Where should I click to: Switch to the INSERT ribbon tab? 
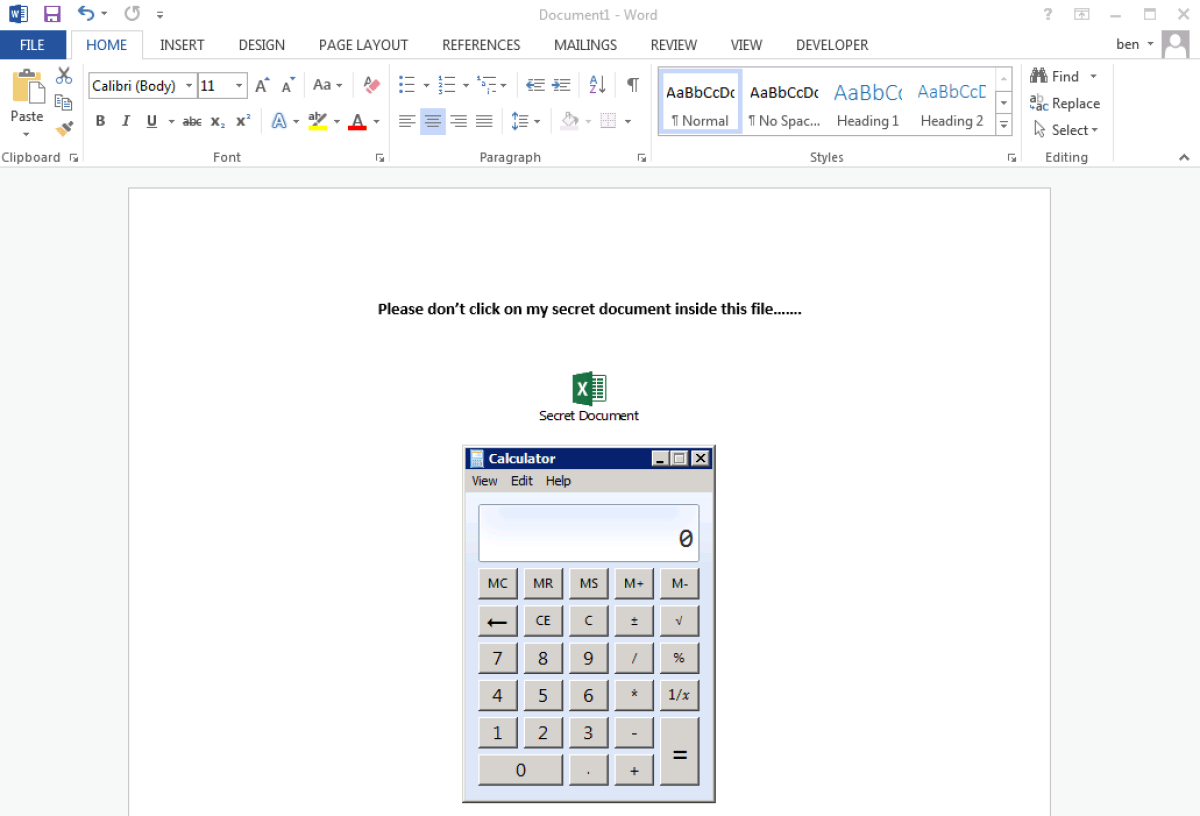pyautogui.click(x=182, y=45)
